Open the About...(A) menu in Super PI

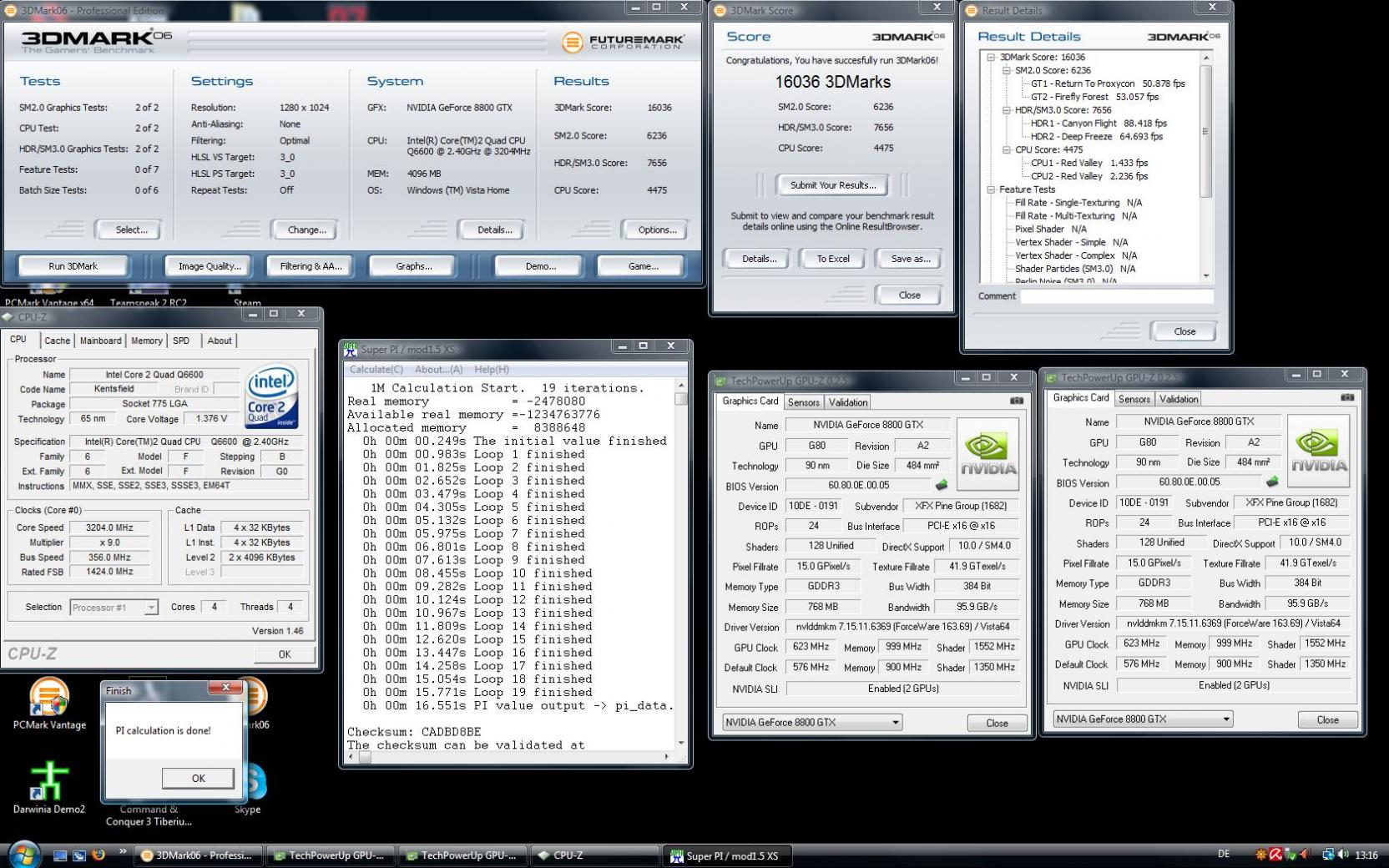click(x=438, y=370)
